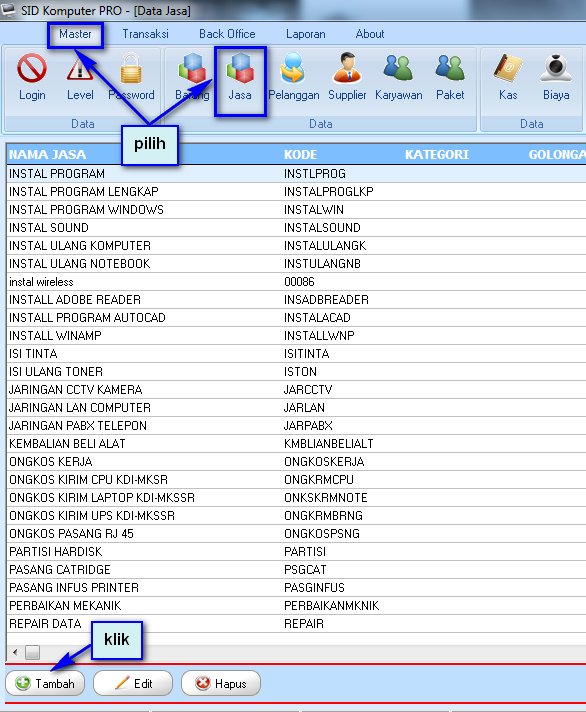Click the Edit button
Viewport: 586px width, 712px height.
[x=133, y=683]
